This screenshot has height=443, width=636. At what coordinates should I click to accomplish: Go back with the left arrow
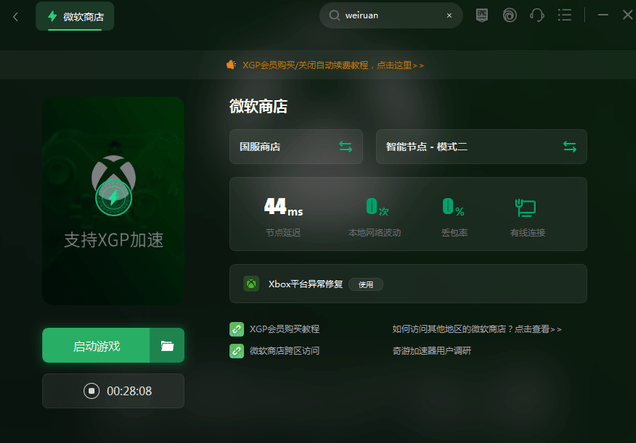pos(15,17)
